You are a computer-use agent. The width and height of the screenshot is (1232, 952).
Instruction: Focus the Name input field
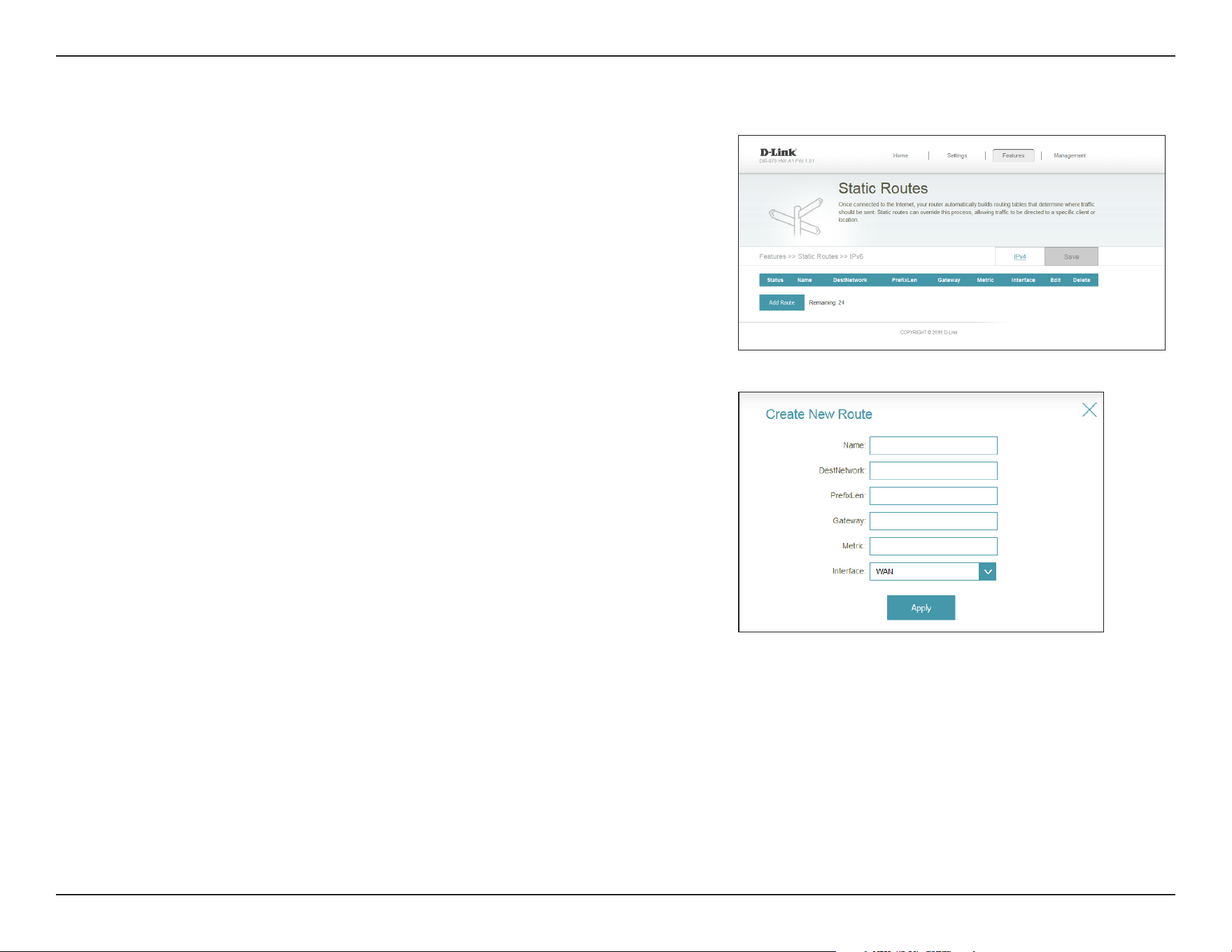point(933,446)
